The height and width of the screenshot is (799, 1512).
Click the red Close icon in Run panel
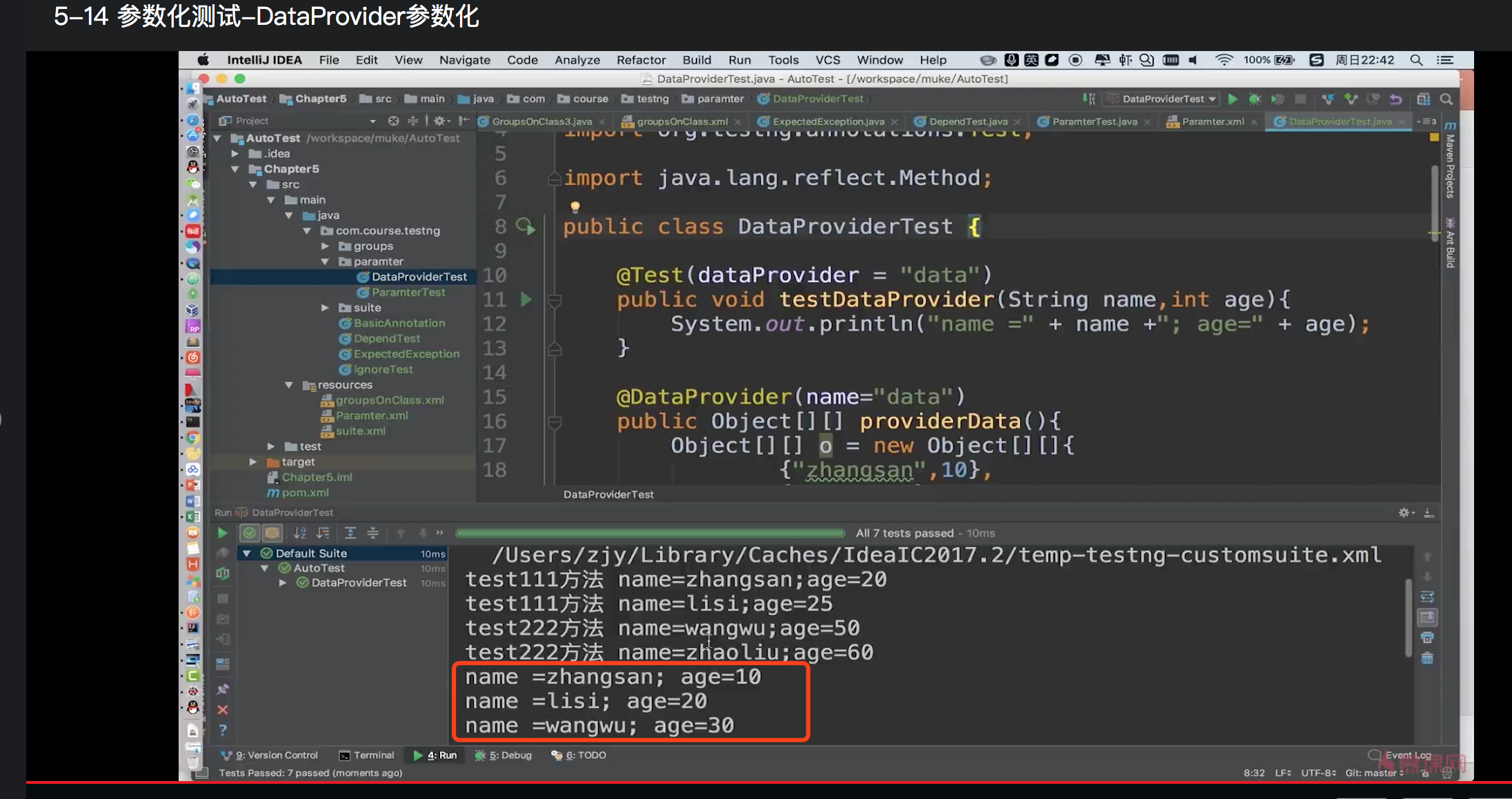coord(222,709)
